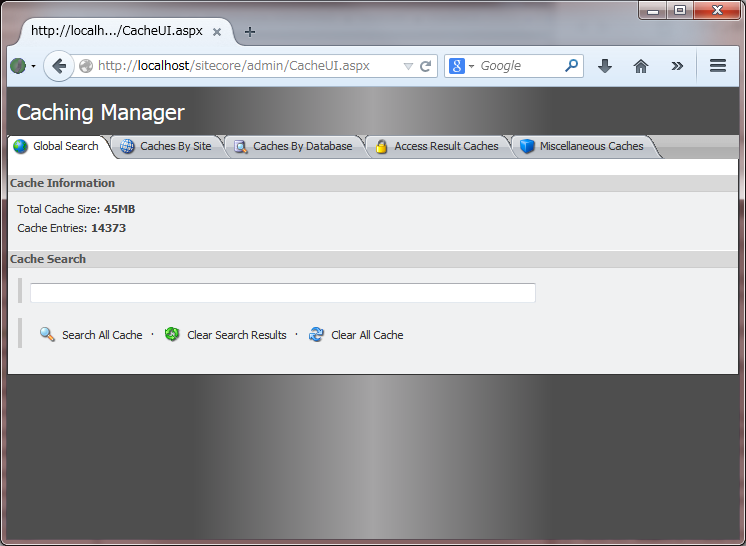Open the browser hamburger menu

pos(717,66)
